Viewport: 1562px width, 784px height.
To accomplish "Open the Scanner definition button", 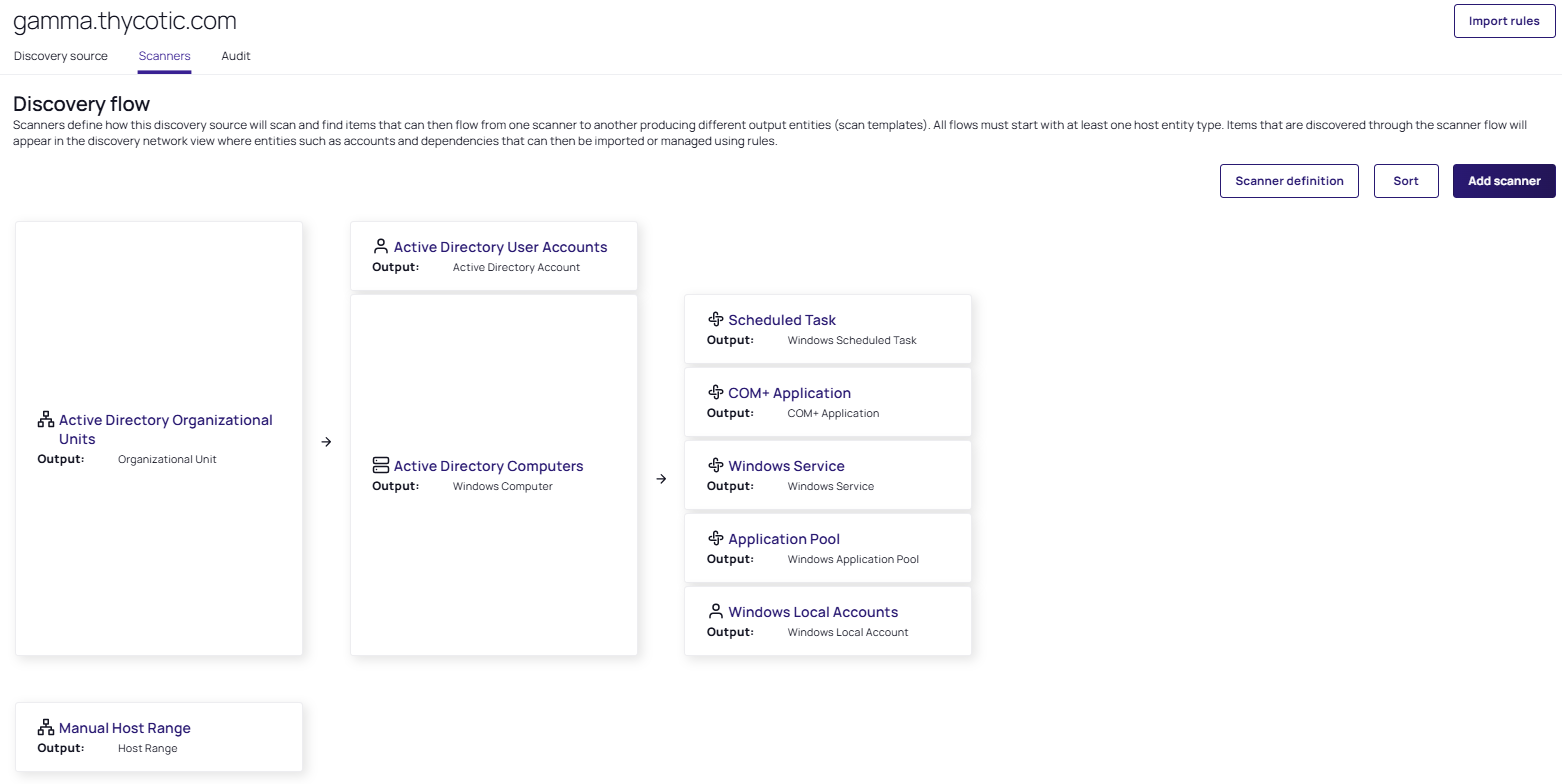I will coord(1289,181).
